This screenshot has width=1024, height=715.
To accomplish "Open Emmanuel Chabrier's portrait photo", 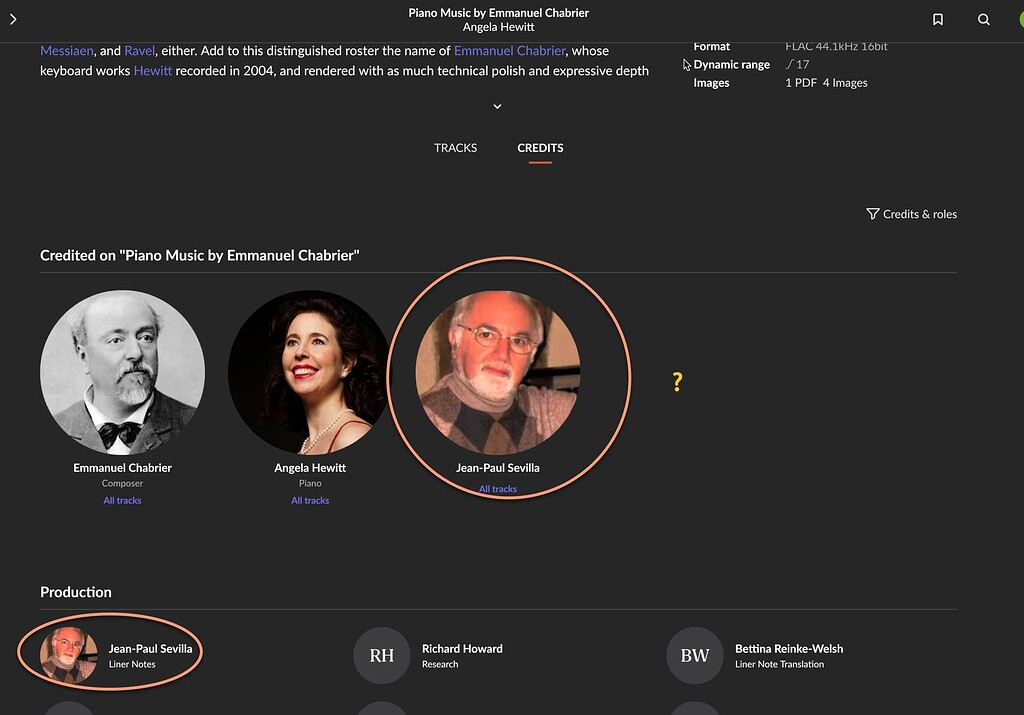I will [x=122, y=371].
